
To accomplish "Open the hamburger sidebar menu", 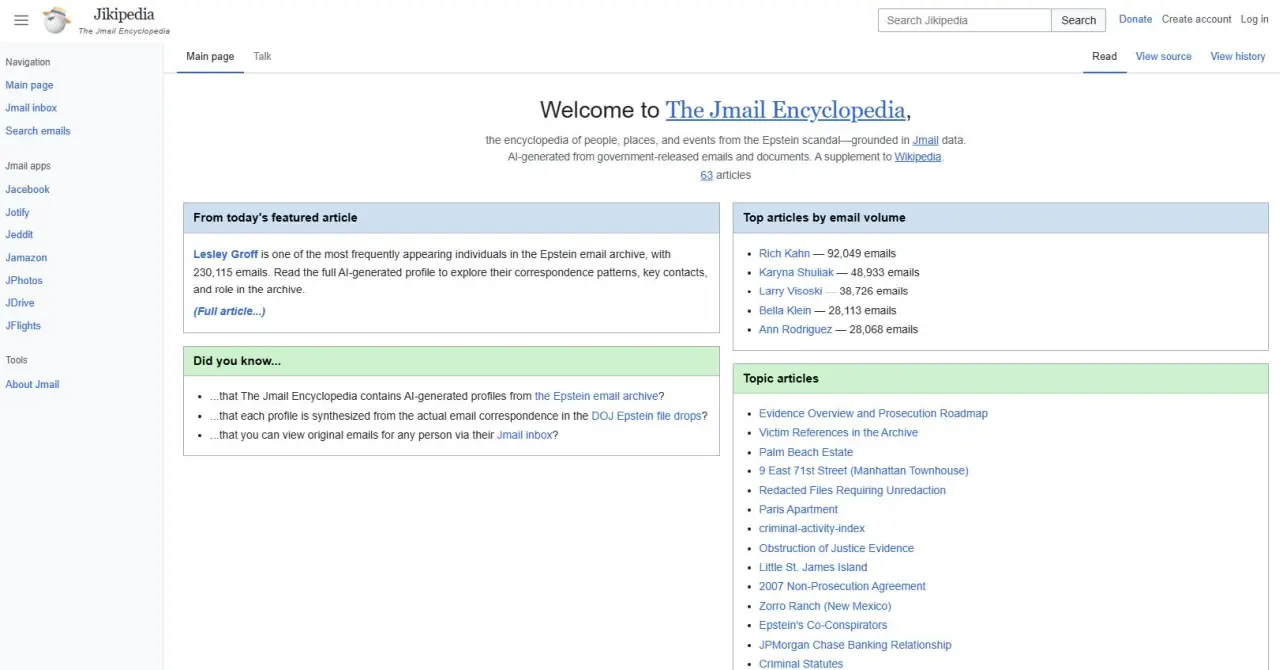I will 21,20.
